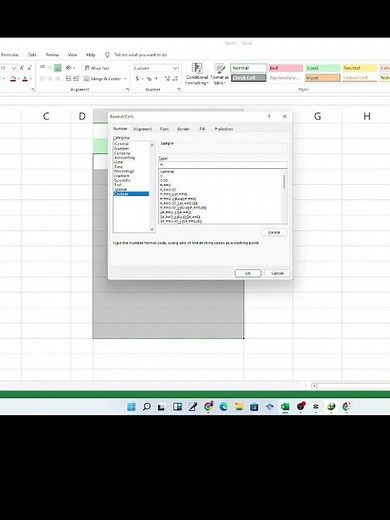Expand Number group dialog launcher
The height and width of the screenshot is (520, 390).
[x=179, y=89]
